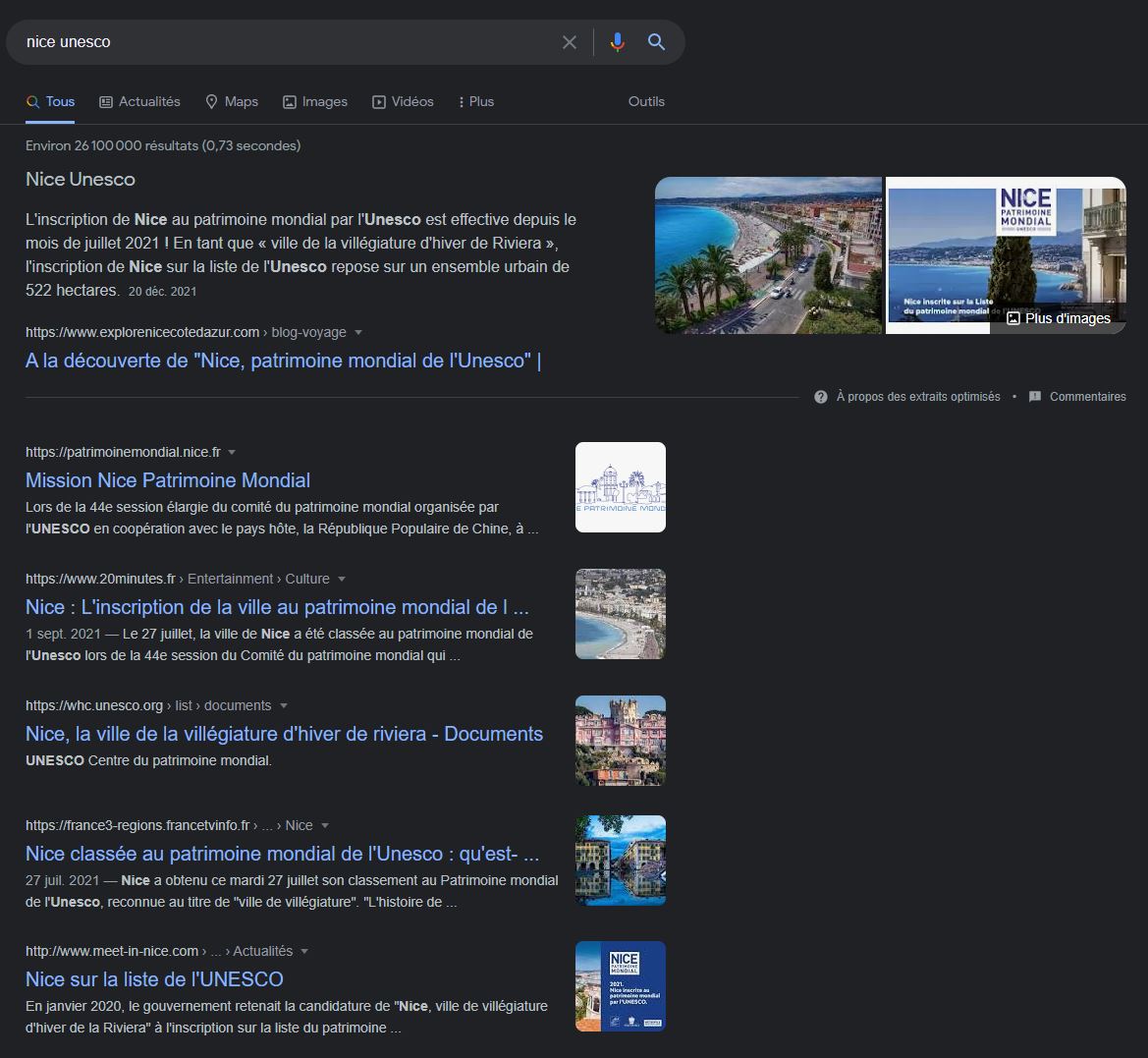Expand dropdown arrow next to france3-regions.francetvinfo.fr URL

(325, 826)
